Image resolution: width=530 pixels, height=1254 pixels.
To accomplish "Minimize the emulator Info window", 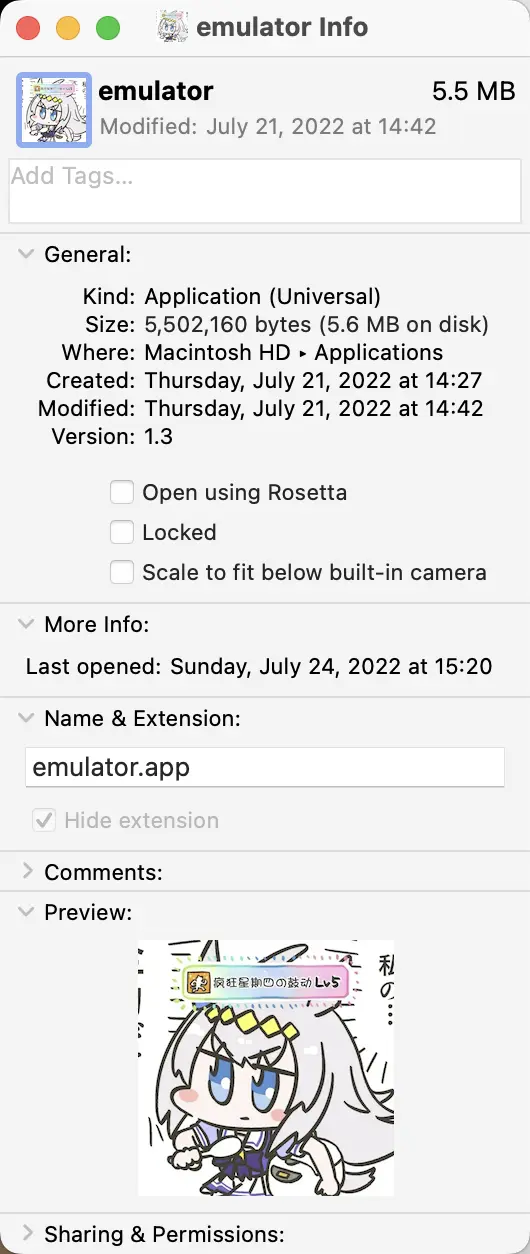I will tap(68, 28).
